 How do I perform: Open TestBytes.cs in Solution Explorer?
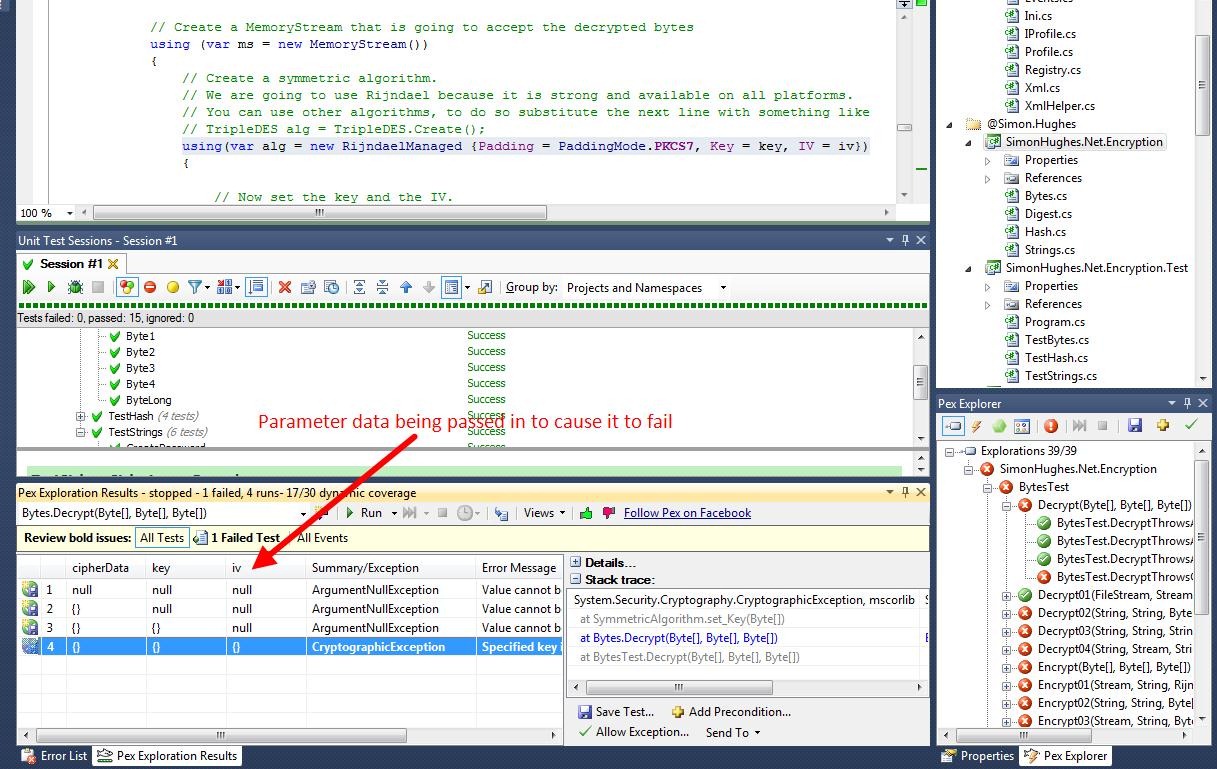click(x=1056, y=340)
